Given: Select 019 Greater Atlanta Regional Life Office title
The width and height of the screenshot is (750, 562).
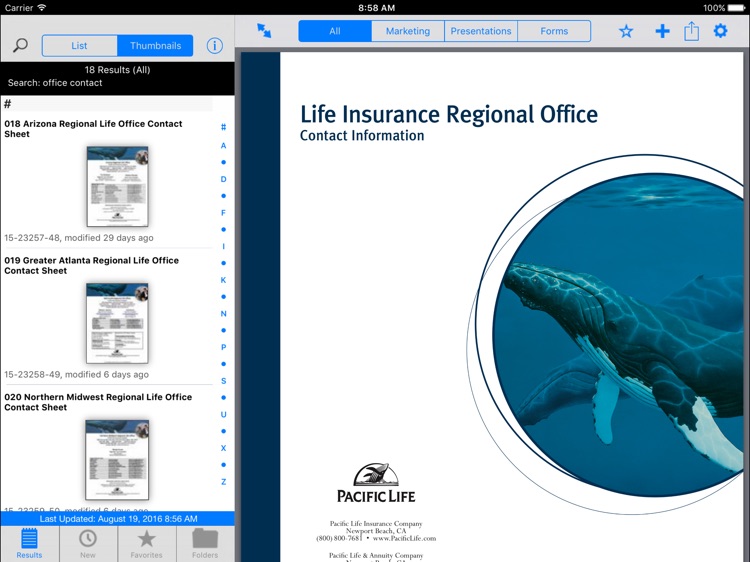Looking at the screenshot, I should click(91, 265).
